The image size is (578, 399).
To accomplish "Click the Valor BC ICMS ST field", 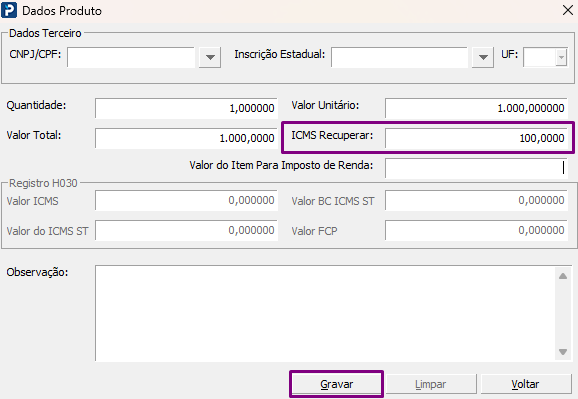I will [476, 201].
